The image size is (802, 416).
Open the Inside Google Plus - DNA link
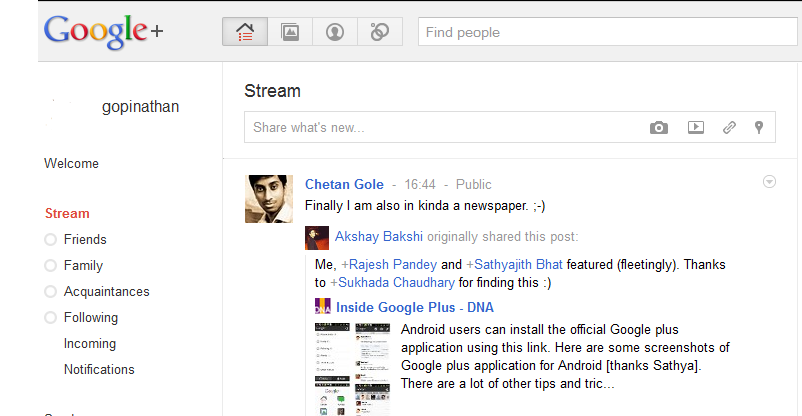point(414,308)
